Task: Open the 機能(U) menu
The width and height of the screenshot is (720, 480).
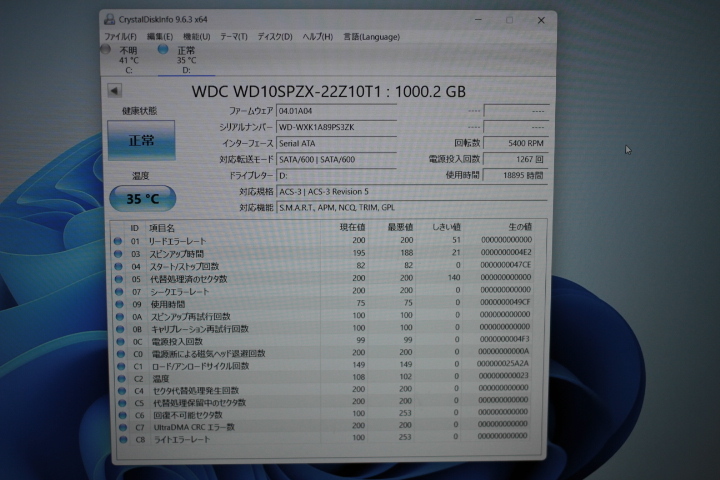Action: point(197,37)
